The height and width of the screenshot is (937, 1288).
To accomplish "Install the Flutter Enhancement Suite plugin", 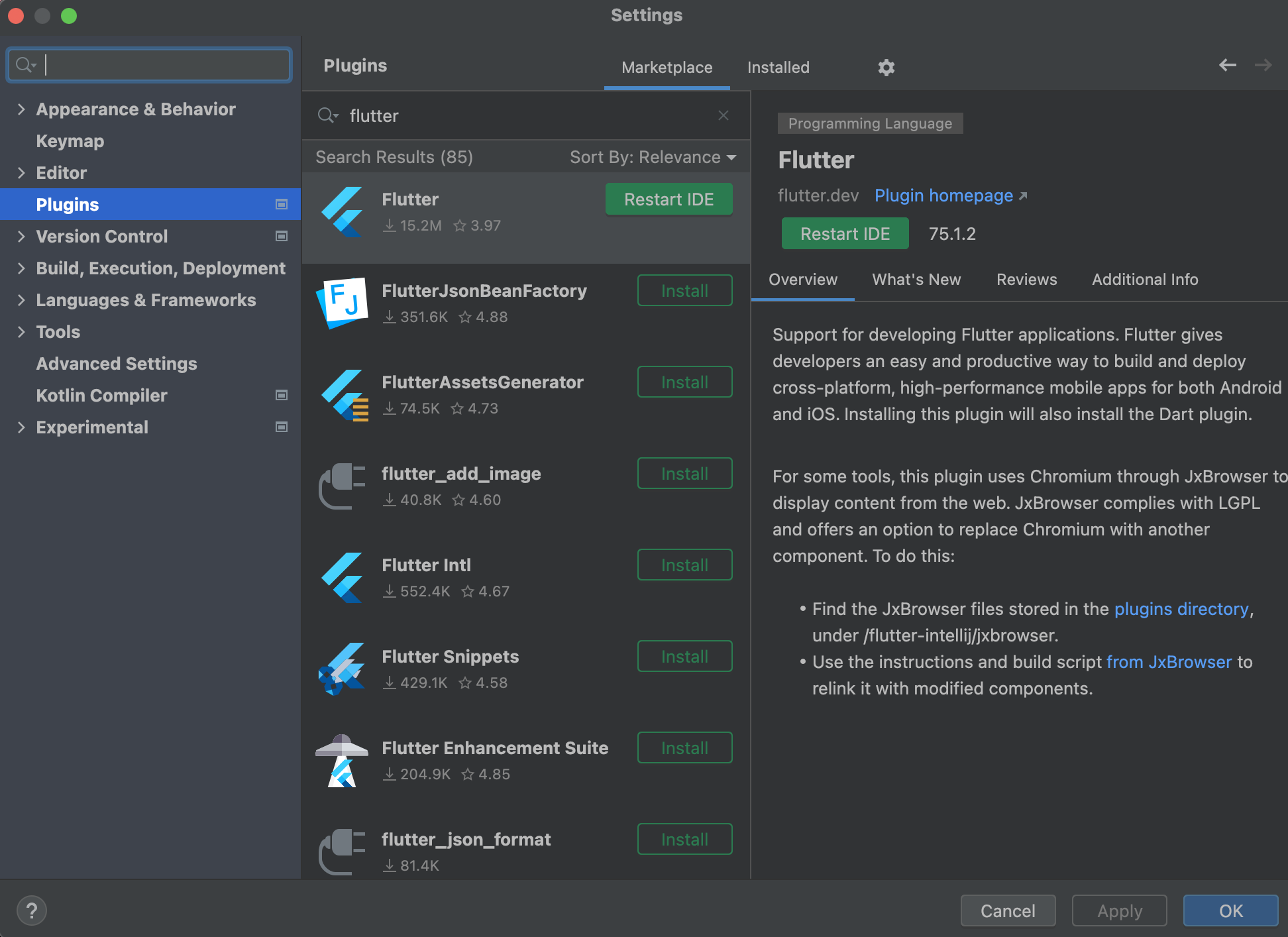I will coord(685,748).
